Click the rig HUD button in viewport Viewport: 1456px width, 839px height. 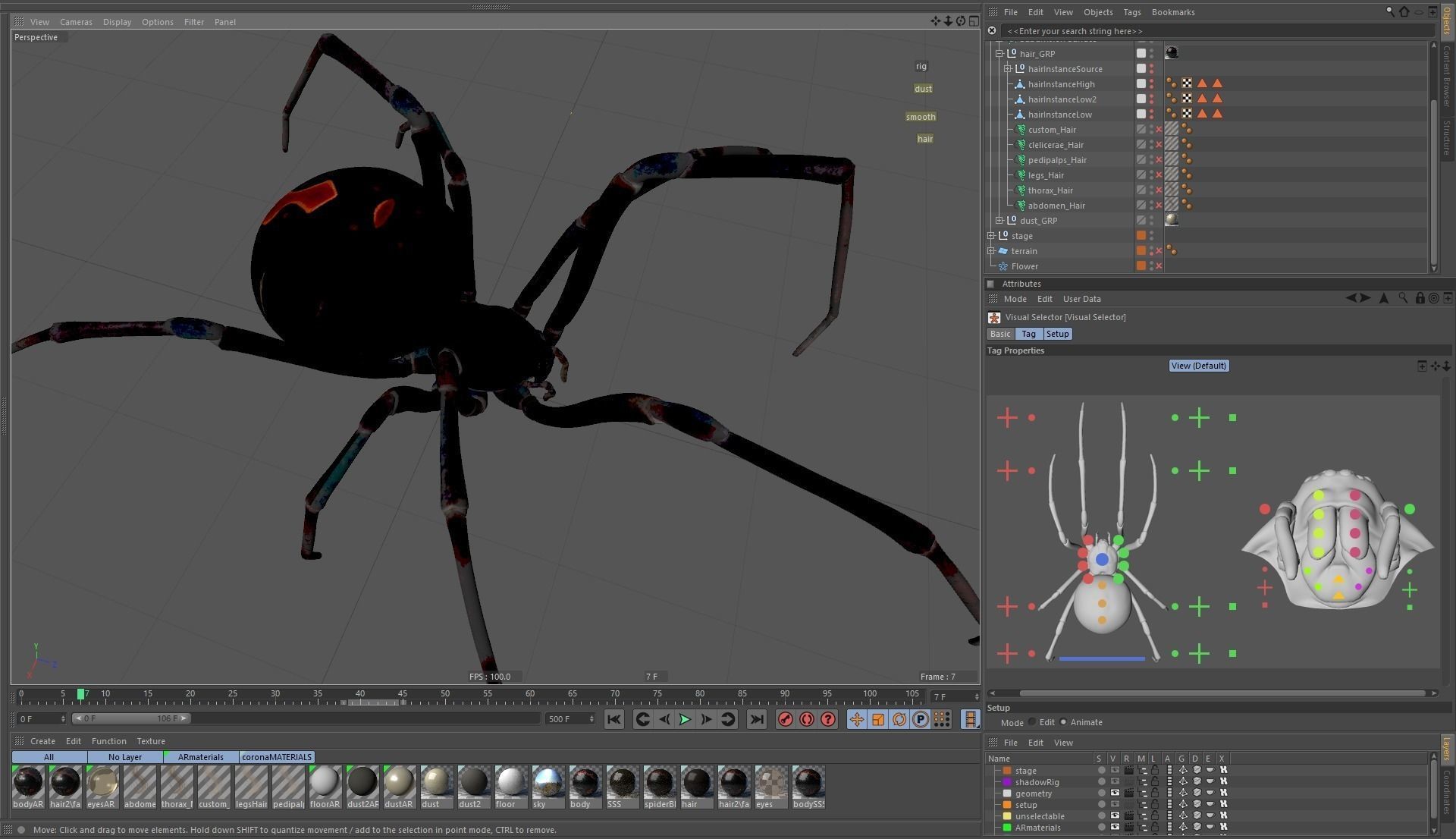[921, 66]
